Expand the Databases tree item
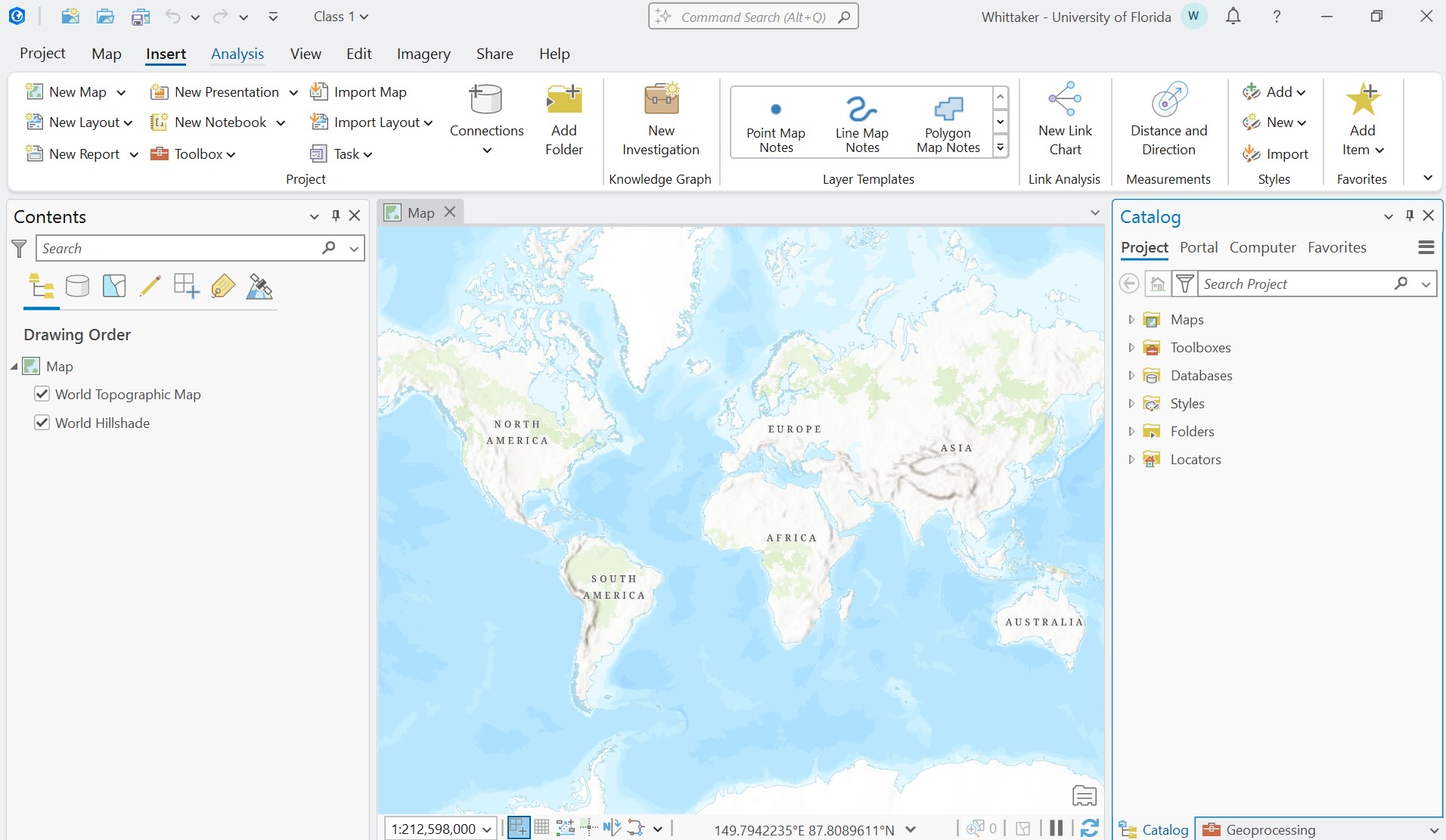The image size is (1446, 840). coord(1131,376)
